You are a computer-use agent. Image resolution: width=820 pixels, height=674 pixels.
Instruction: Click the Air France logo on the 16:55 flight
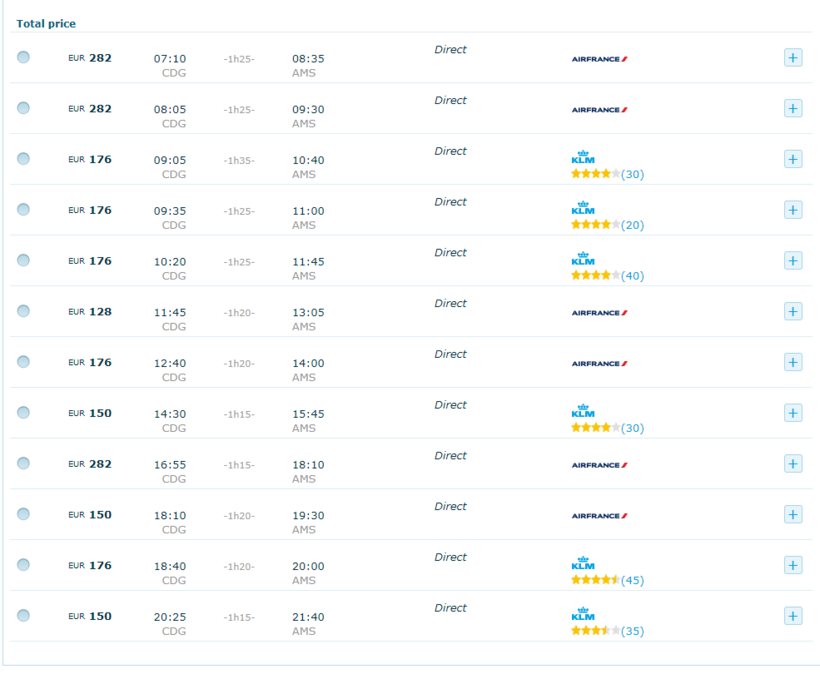pyautogui.click(x=599, y=465)
